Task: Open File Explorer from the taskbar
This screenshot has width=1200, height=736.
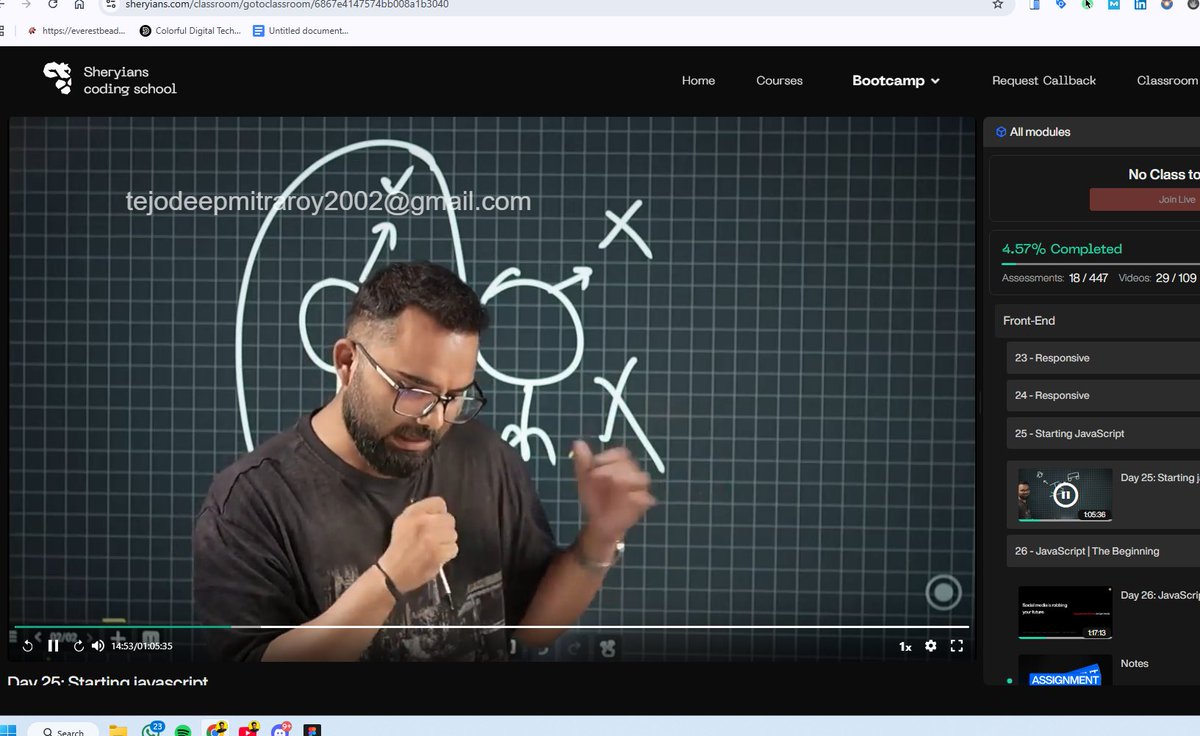Action: [x=119, y=730]
